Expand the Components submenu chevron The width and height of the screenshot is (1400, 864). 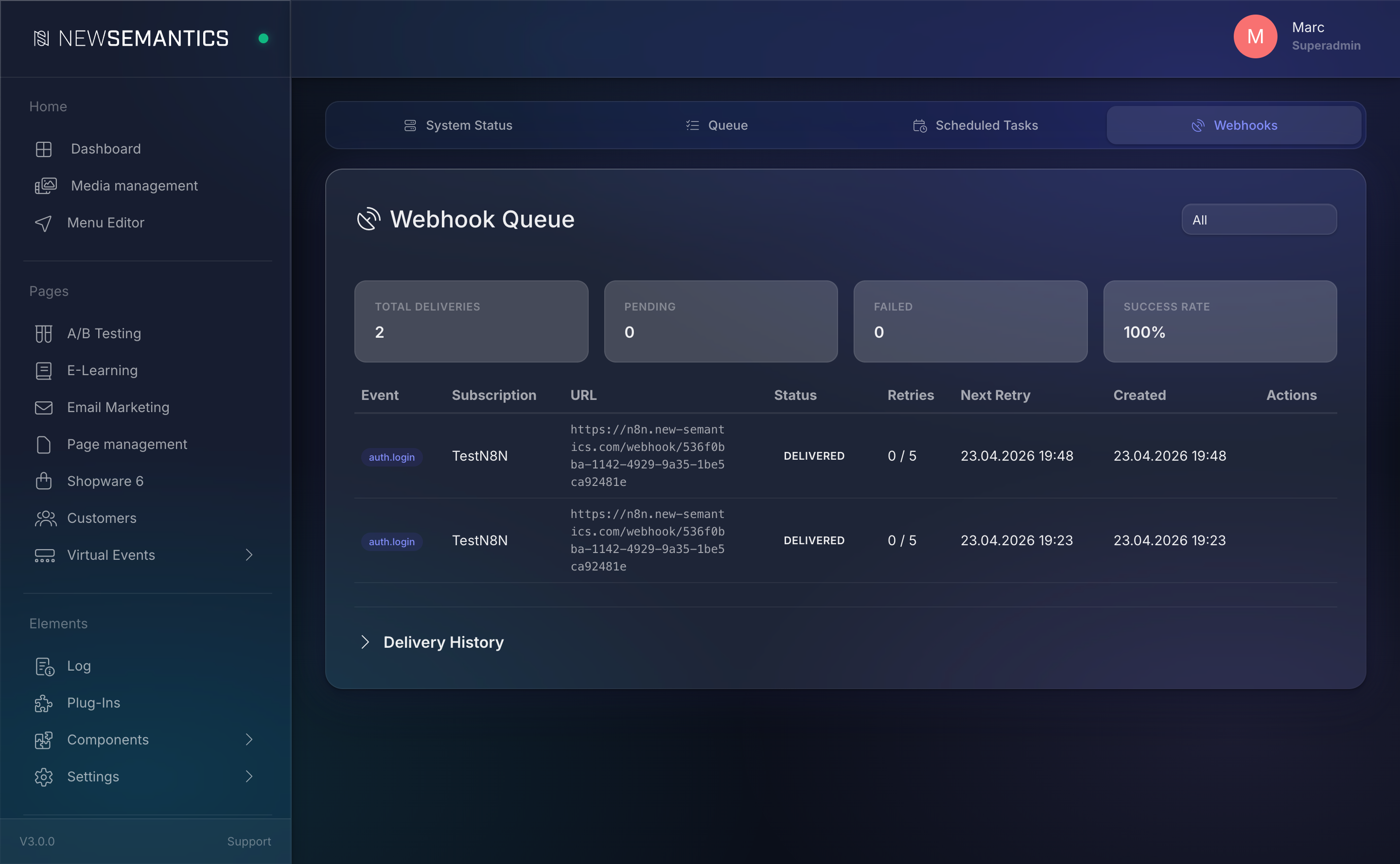coord(249,740)
